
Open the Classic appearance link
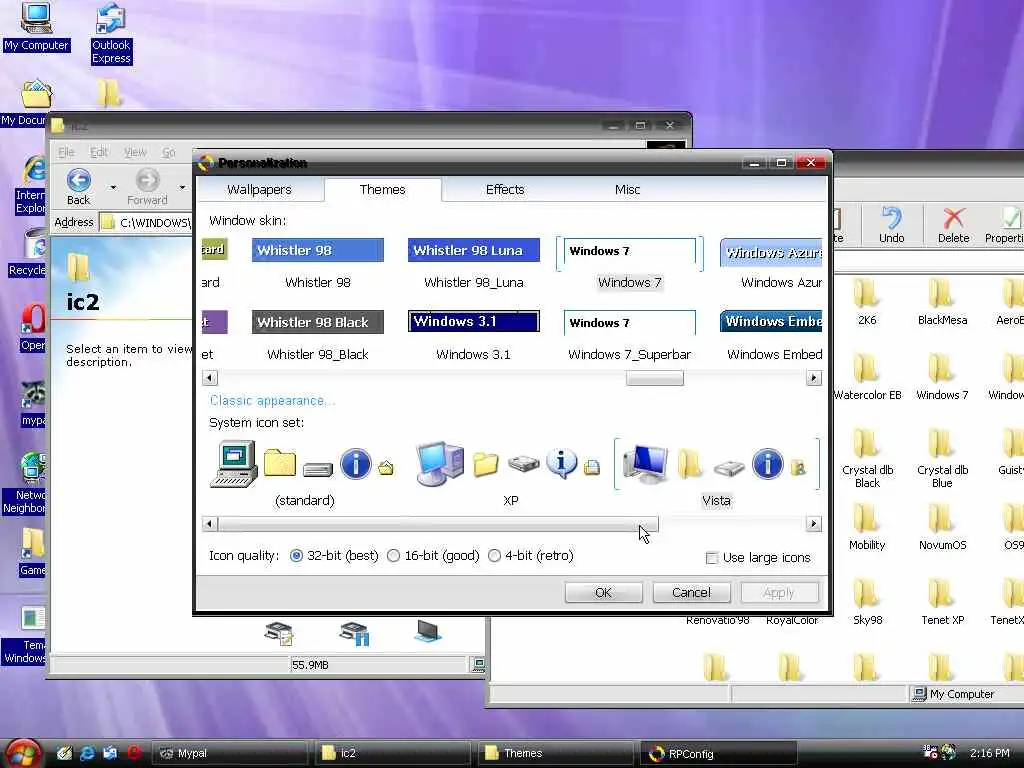point(272,400)
